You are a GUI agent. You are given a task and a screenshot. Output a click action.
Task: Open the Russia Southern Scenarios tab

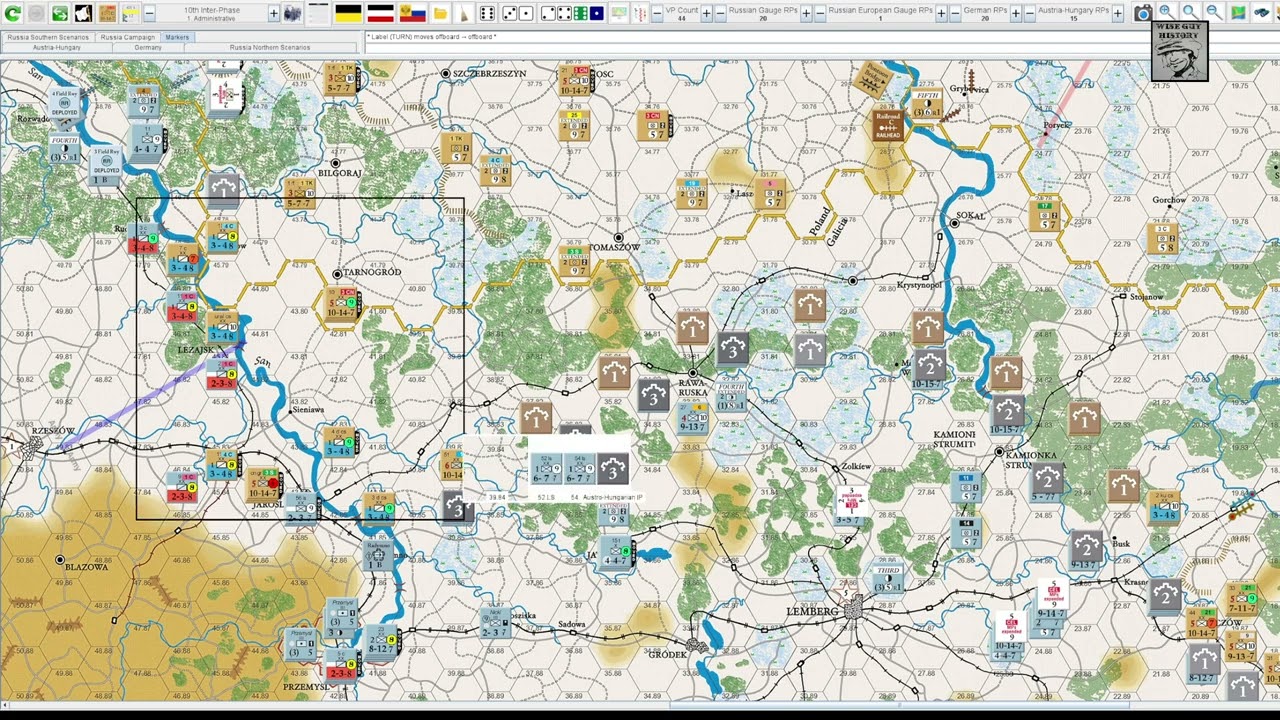tap(48, 37)
